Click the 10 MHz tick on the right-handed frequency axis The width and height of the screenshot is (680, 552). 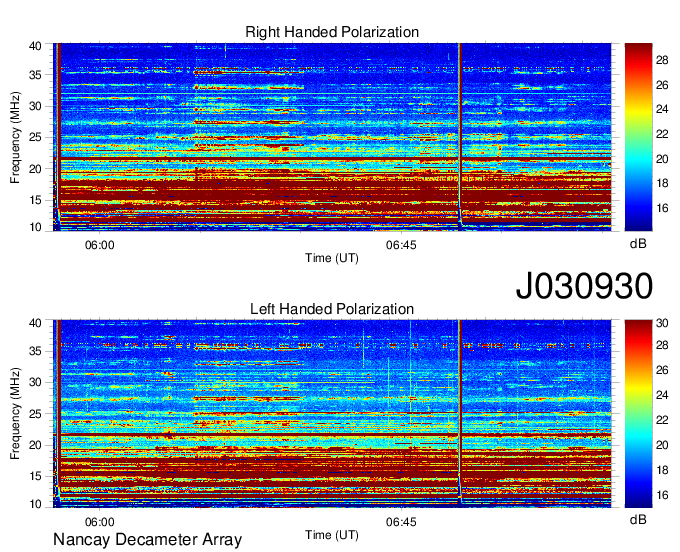(x=36, y=227)
